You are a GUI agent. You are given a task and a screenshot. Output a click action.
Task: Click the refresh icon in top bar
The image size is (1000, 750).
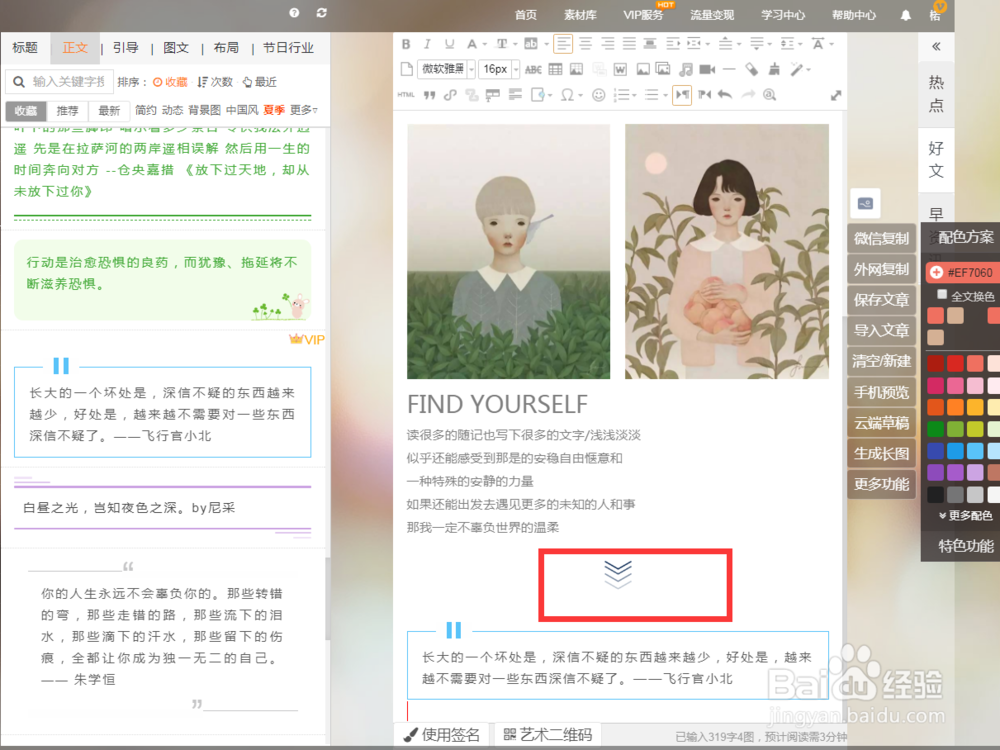[322, 13]
